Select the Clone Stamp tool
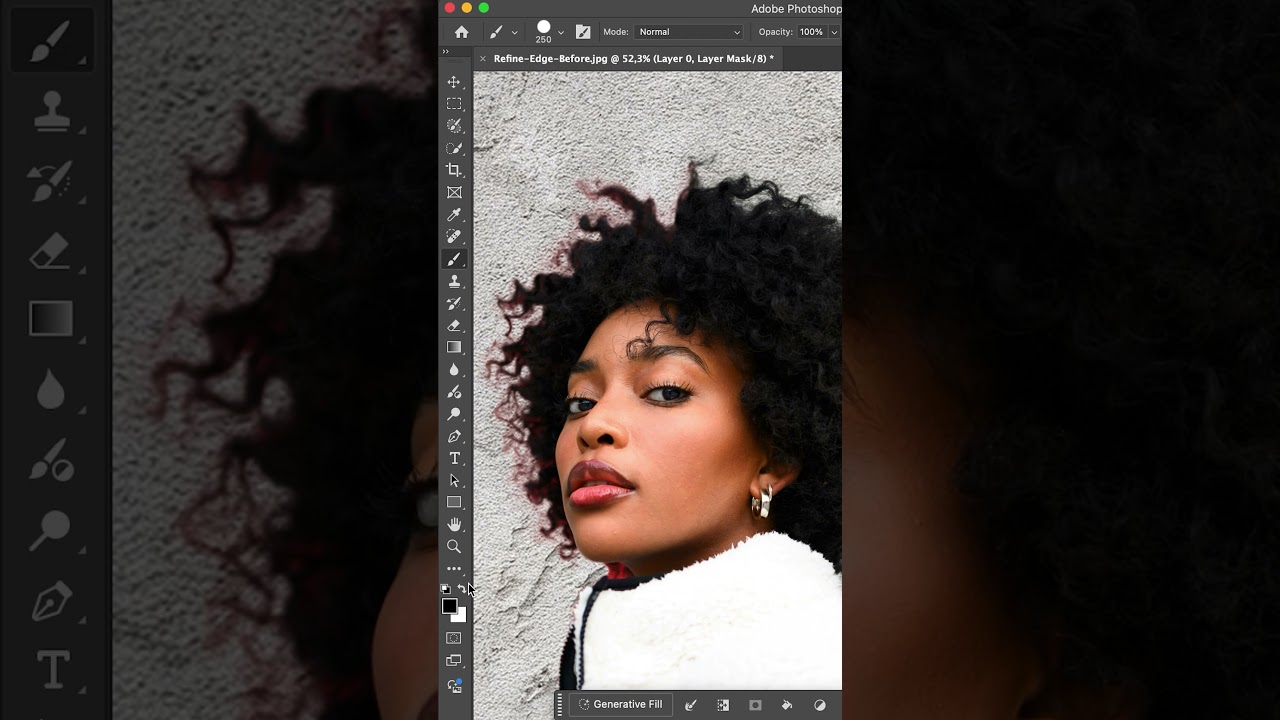 (454, 281)
